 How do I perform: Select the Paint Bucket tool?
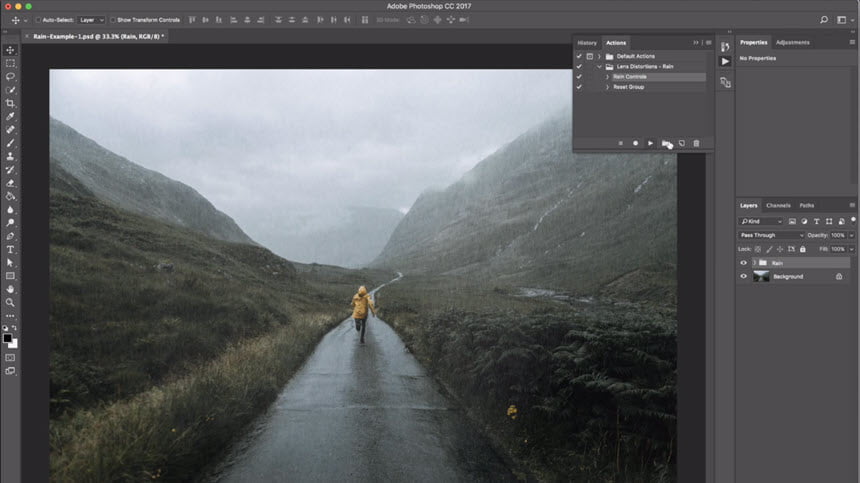click(10, 196)
